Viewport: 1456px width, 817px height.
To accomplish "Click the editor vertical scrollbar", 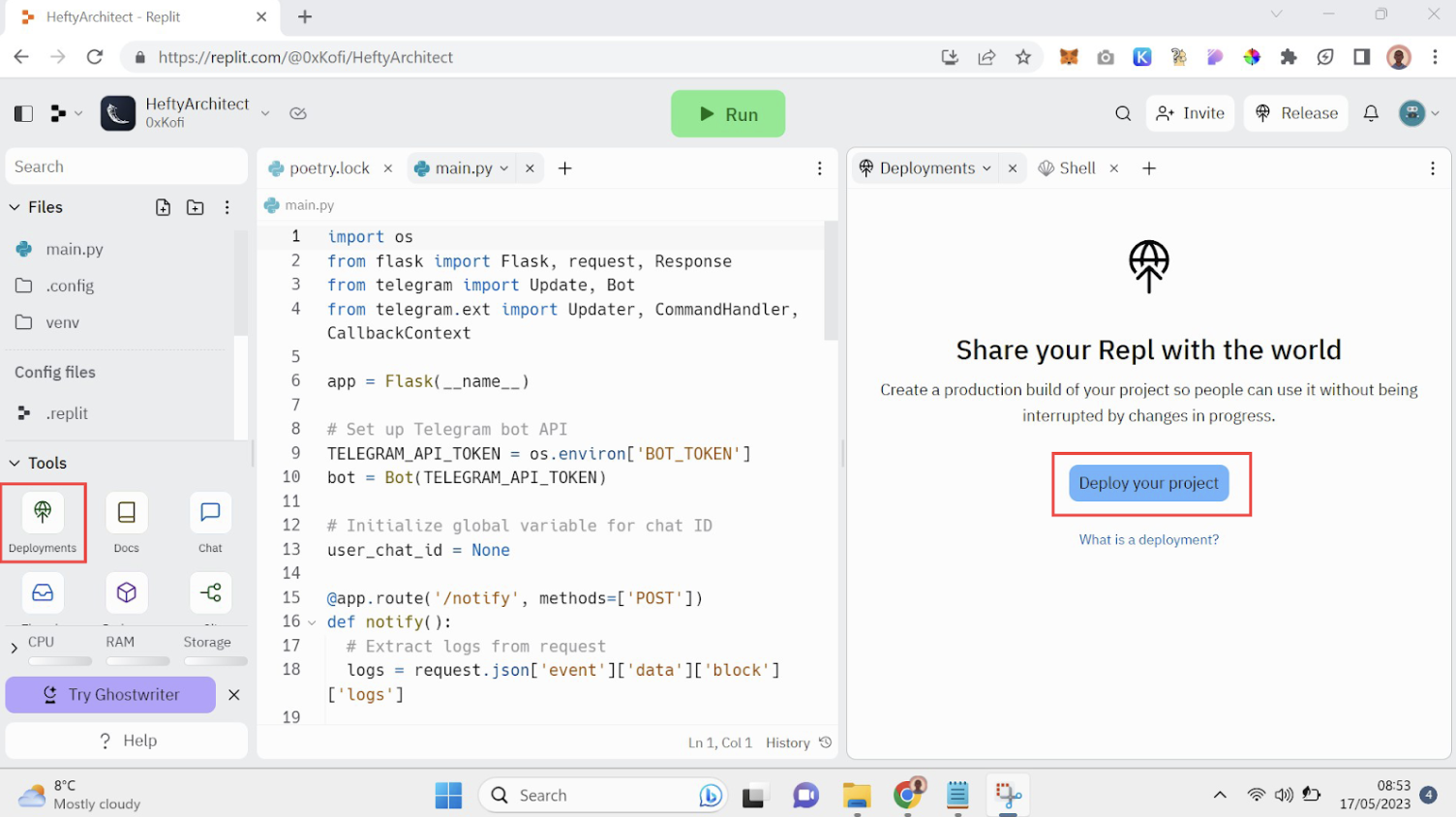I will [831, 281].
